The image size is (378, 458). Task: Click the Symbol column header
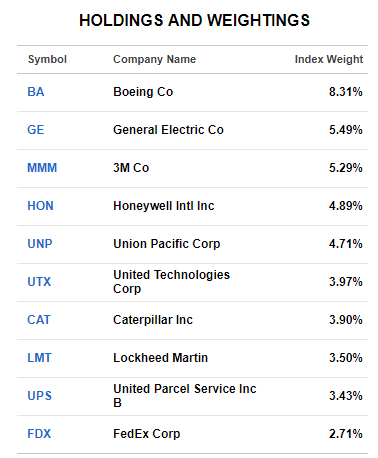point(47,59)
